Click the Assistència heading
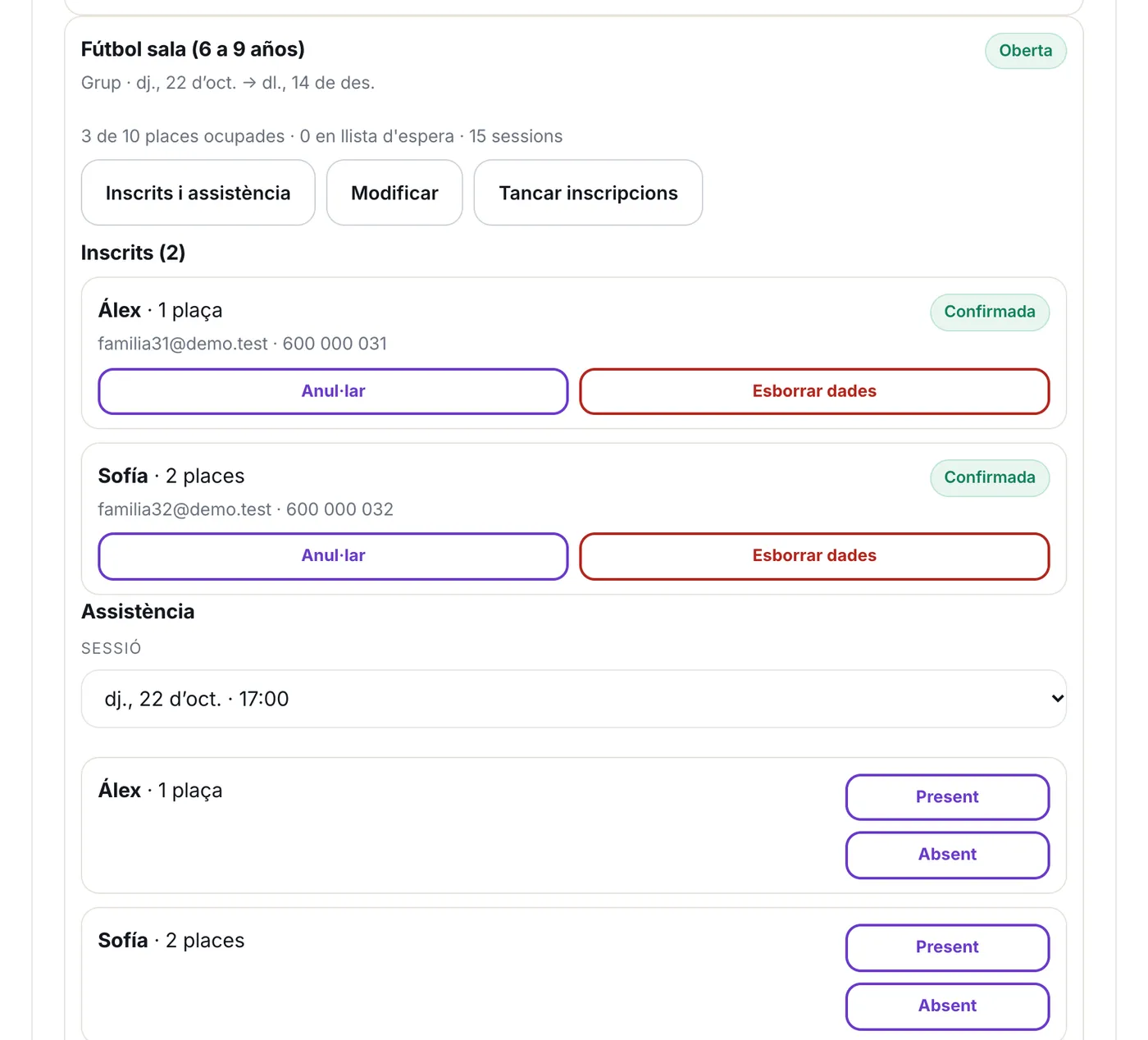Viewport: 1148px width, 1040px height. pos(138,612)
